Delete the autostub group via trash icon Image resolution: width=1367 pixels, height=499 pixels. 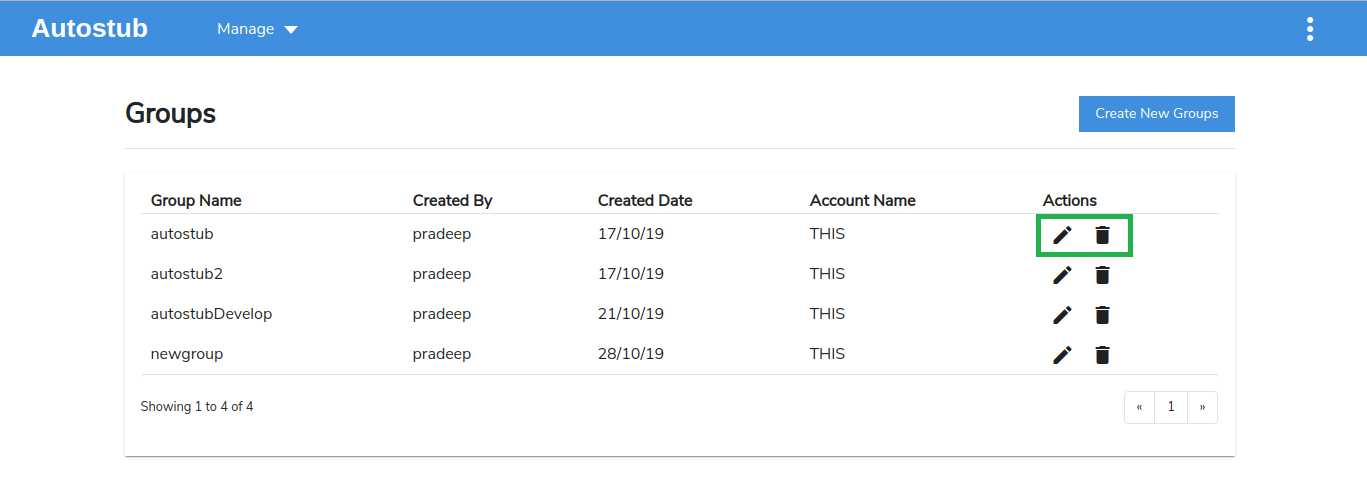pos(1102,235)
